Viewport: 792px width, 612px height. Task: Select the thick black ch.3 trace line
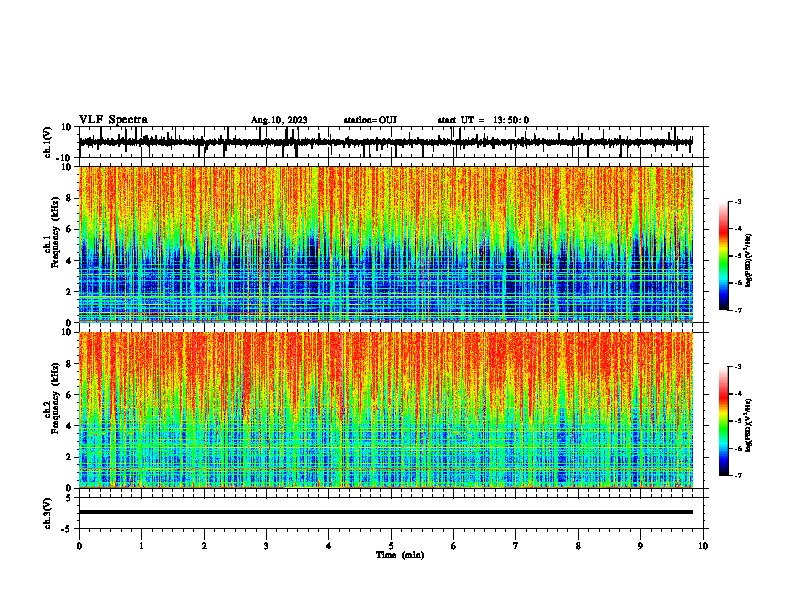386,512
